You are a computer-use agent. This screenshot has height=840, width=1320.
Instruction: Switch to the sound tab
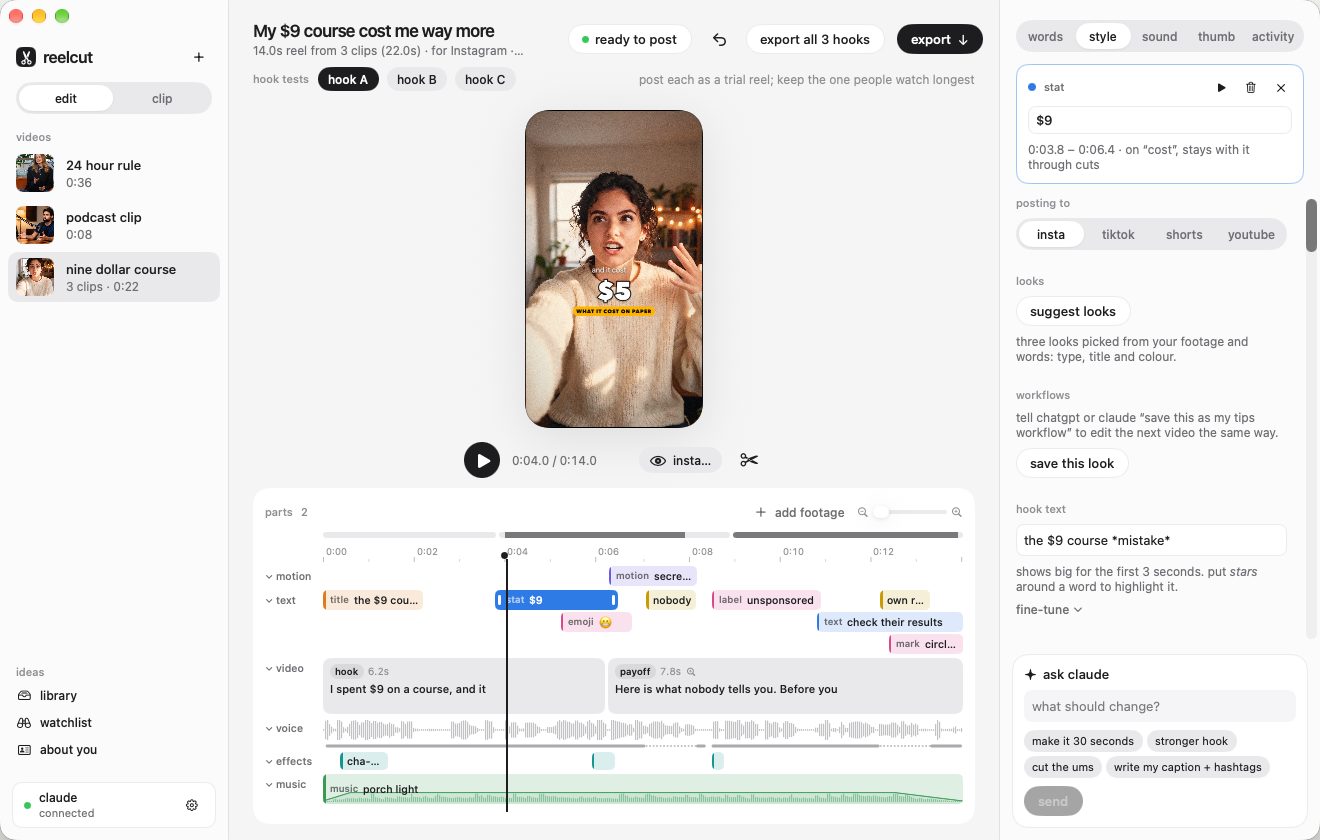(1159, 36)
